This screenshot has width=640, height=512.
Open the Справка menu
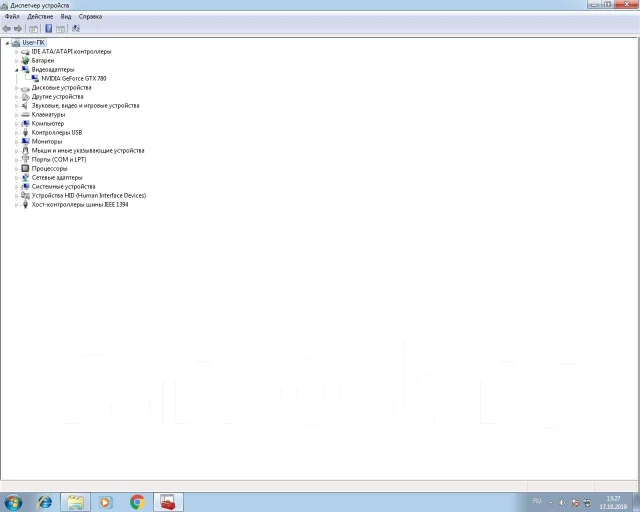[x=90, y=17]
